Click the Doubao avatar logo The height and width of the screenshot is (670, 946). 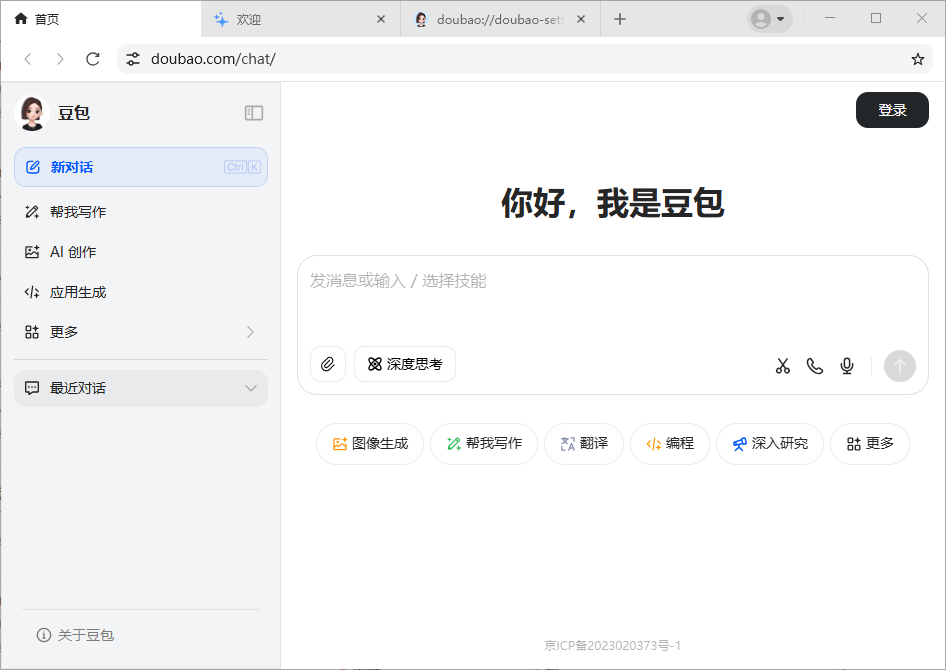[31, 113]
